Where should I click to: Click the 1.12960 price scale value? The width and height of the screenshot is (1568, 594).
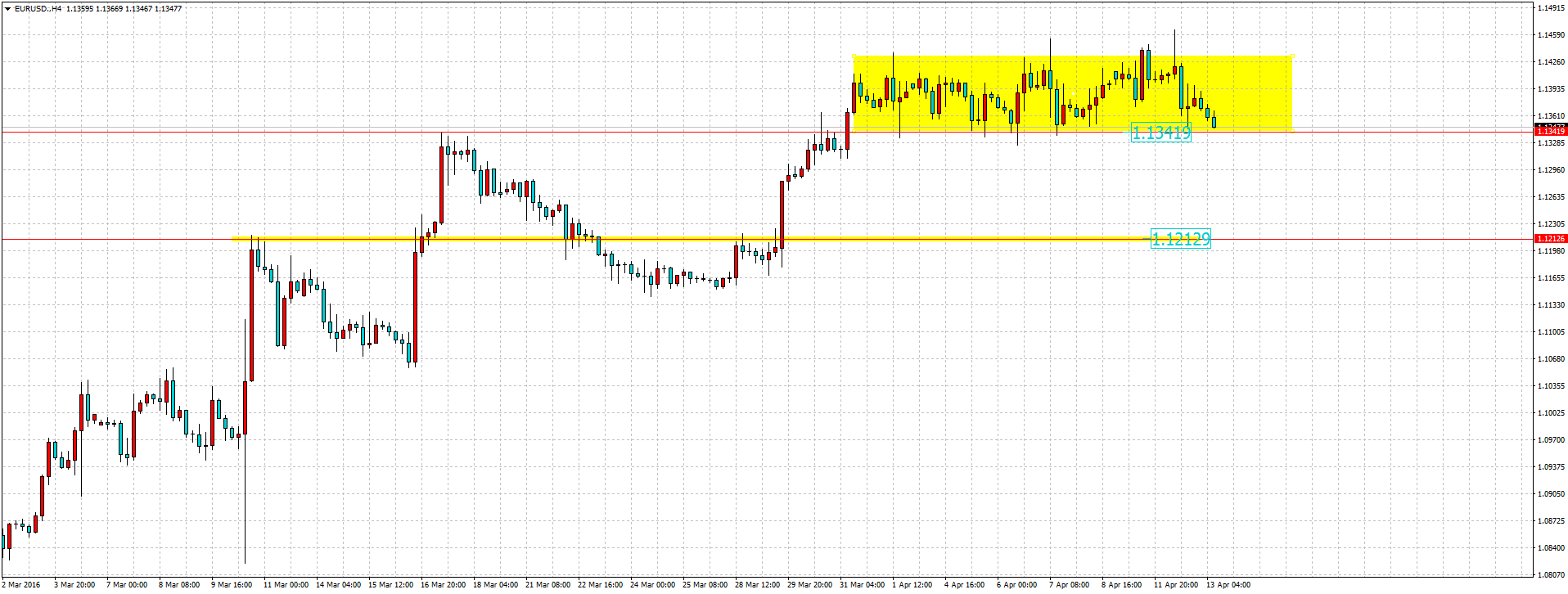coord(1549,170)
